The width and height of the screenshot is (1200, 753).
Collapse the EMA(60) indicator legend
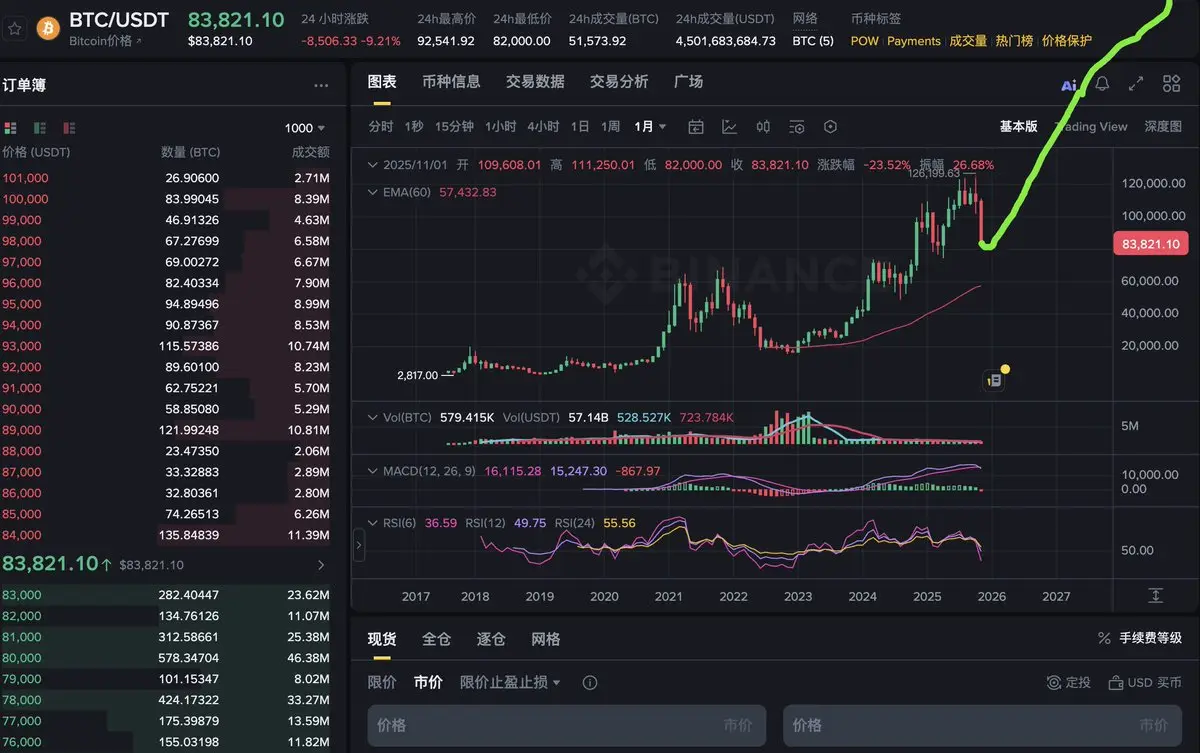point(374,192)
